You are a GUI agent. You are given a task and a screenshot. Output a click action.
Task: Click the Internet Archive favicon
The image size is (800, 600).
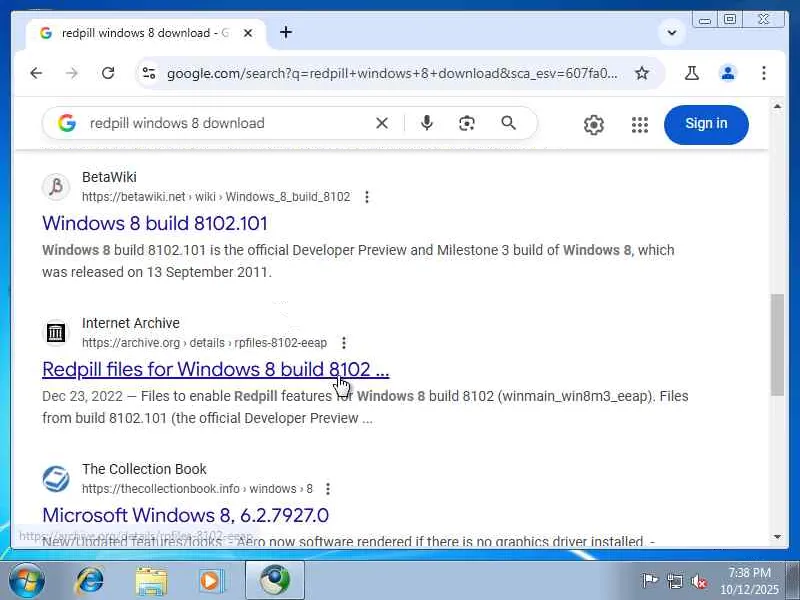click(56, 333)
